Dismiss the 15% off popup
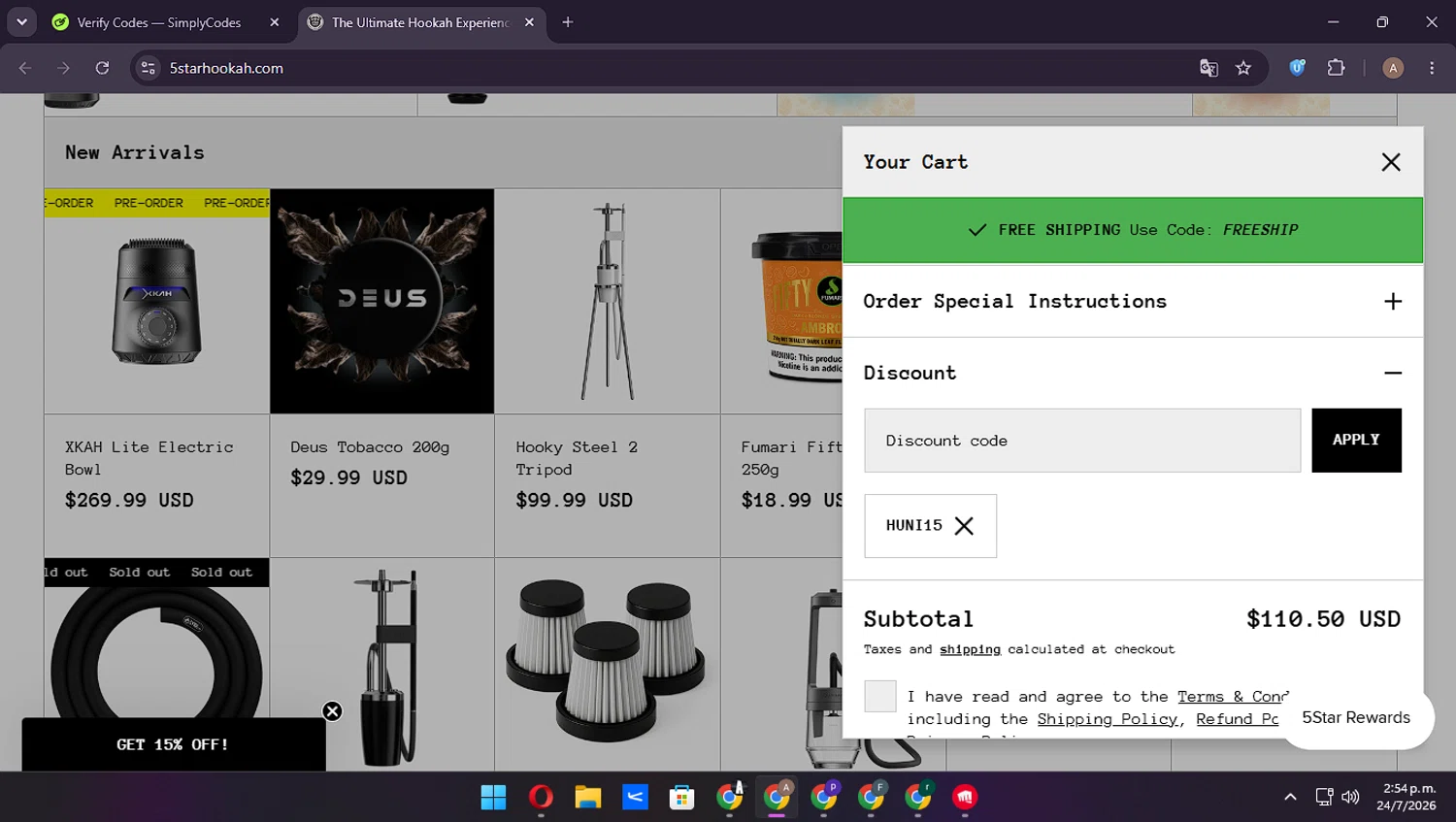 [332, 711]
